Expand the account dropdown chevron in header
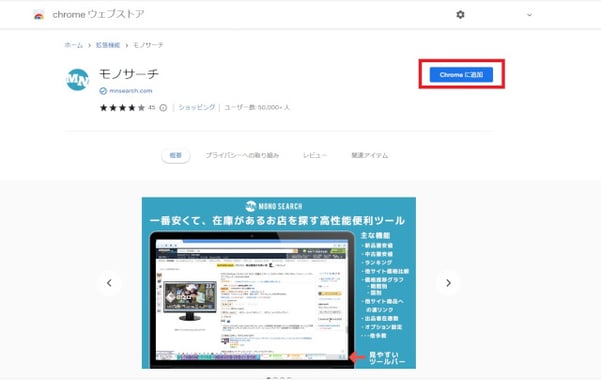Screen dimensions: 601x380 point(529,15)
